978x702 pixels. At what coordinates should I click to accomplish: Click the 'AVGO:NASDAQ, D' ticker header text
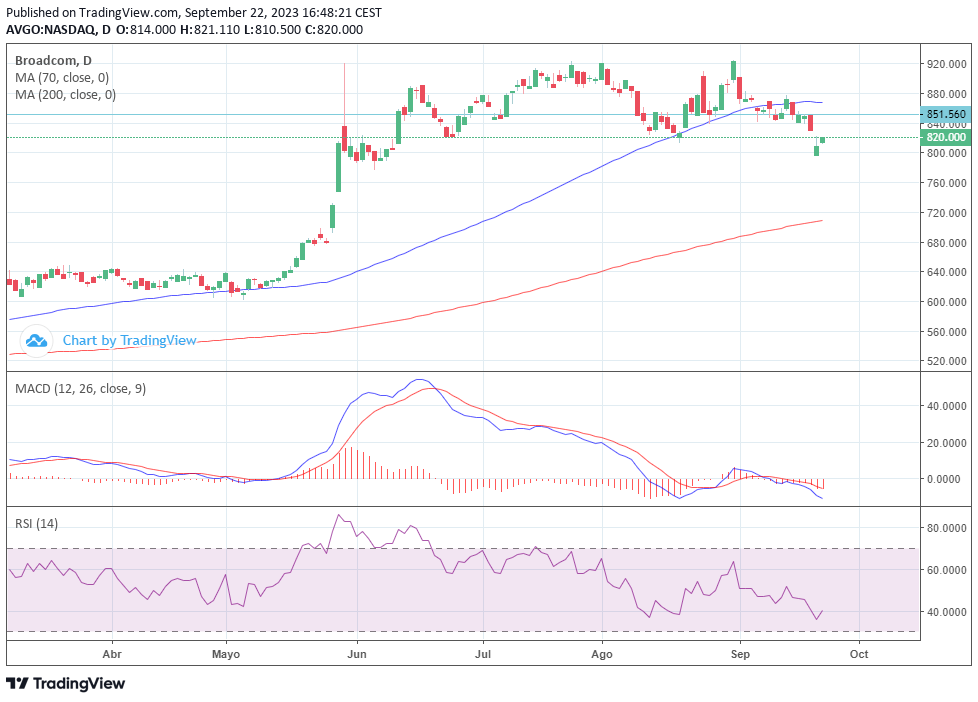59,30
